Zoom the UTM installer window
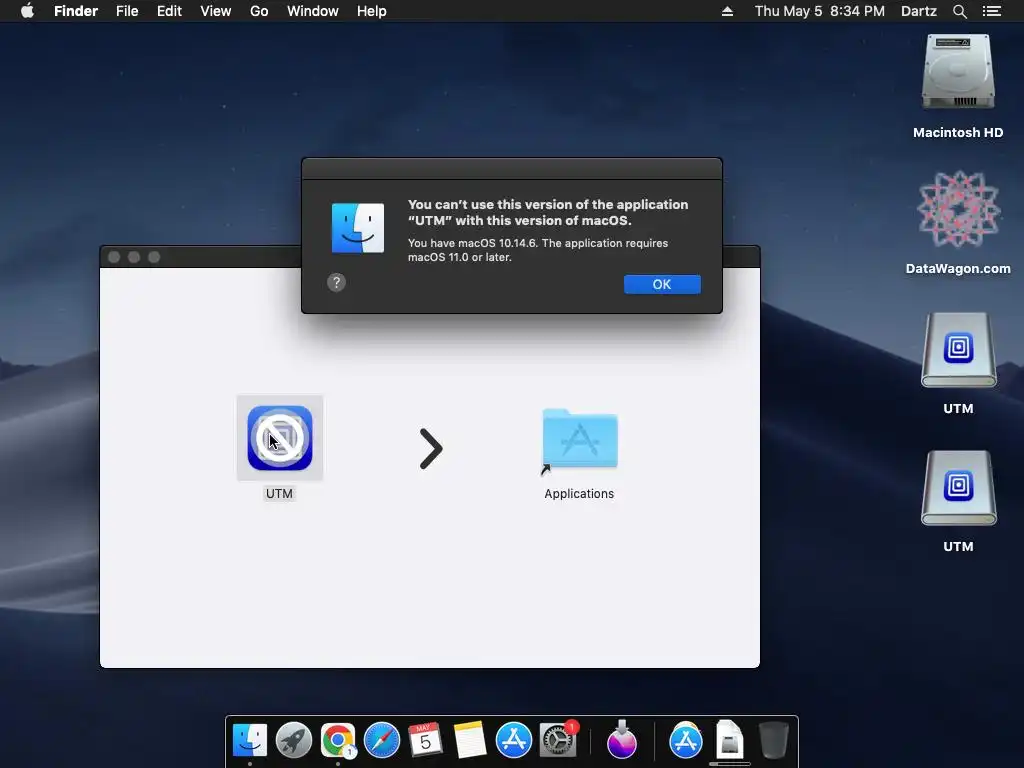Viewport: 1024px width, 768px height. point(154,257)
